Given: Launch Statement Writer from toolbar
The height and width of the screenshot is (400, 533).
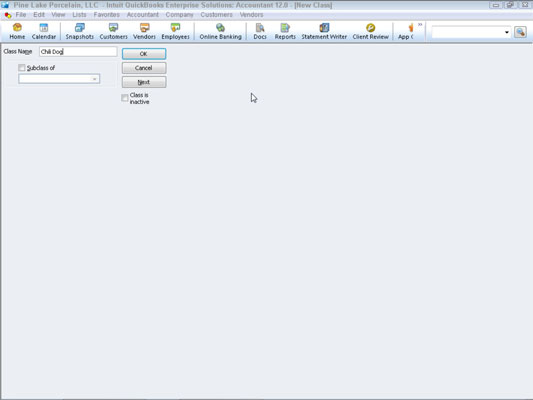Looking at the screenshot, I should (324, 32).
